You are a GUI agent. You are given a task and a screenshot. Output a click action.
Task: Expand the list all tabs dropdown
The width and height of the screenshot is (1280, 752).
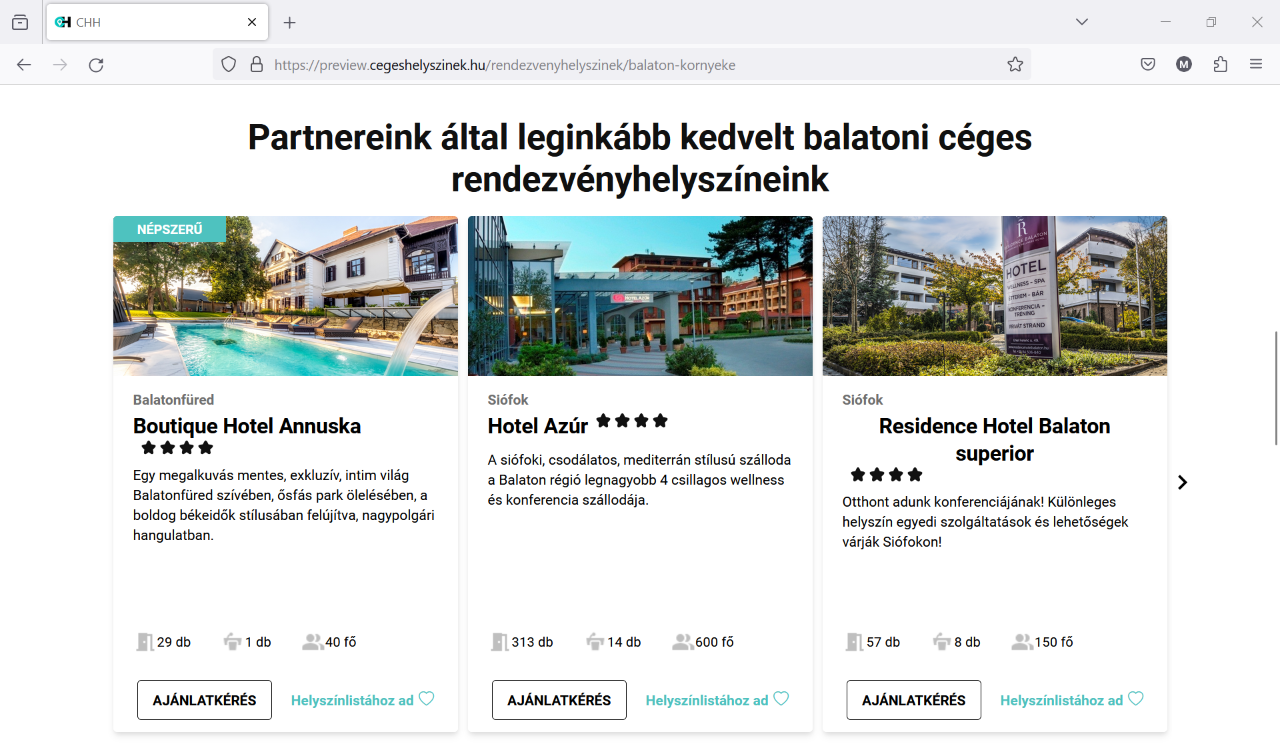(x=1082, y=22)
